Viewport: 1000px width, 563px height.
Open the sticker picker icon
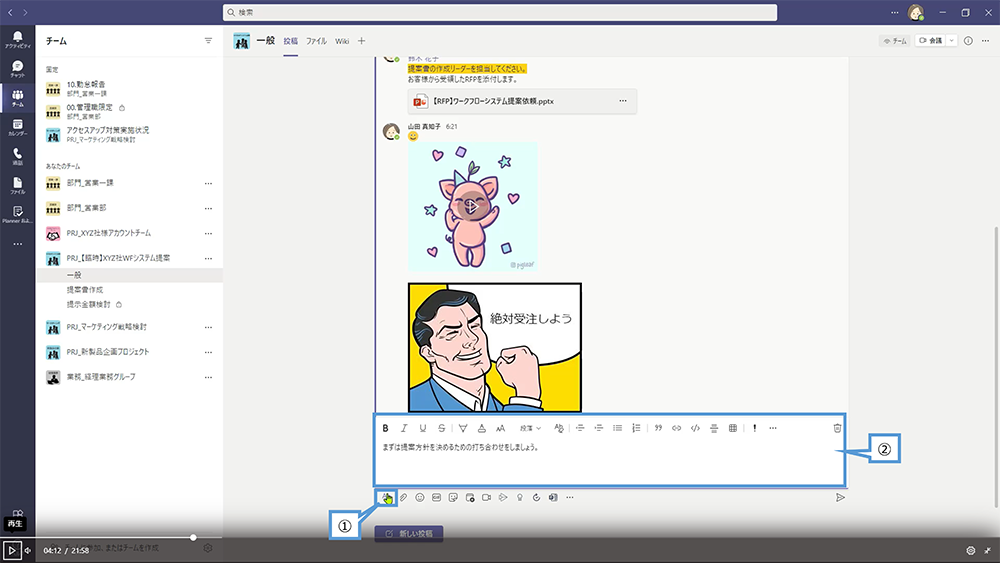[453, 497]
